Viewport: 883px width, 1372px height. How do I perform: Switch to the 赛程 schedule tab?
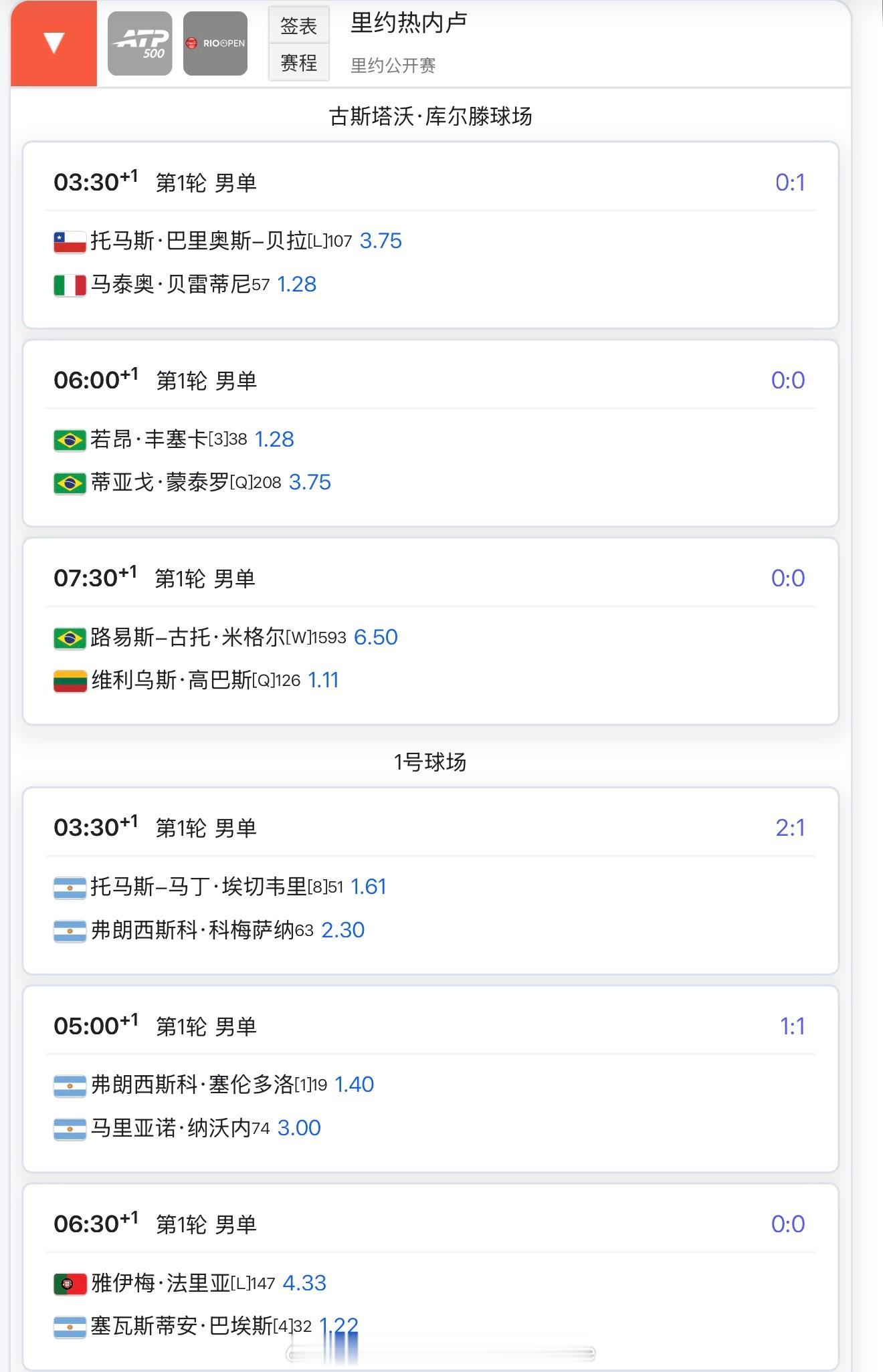pos(298,63)
